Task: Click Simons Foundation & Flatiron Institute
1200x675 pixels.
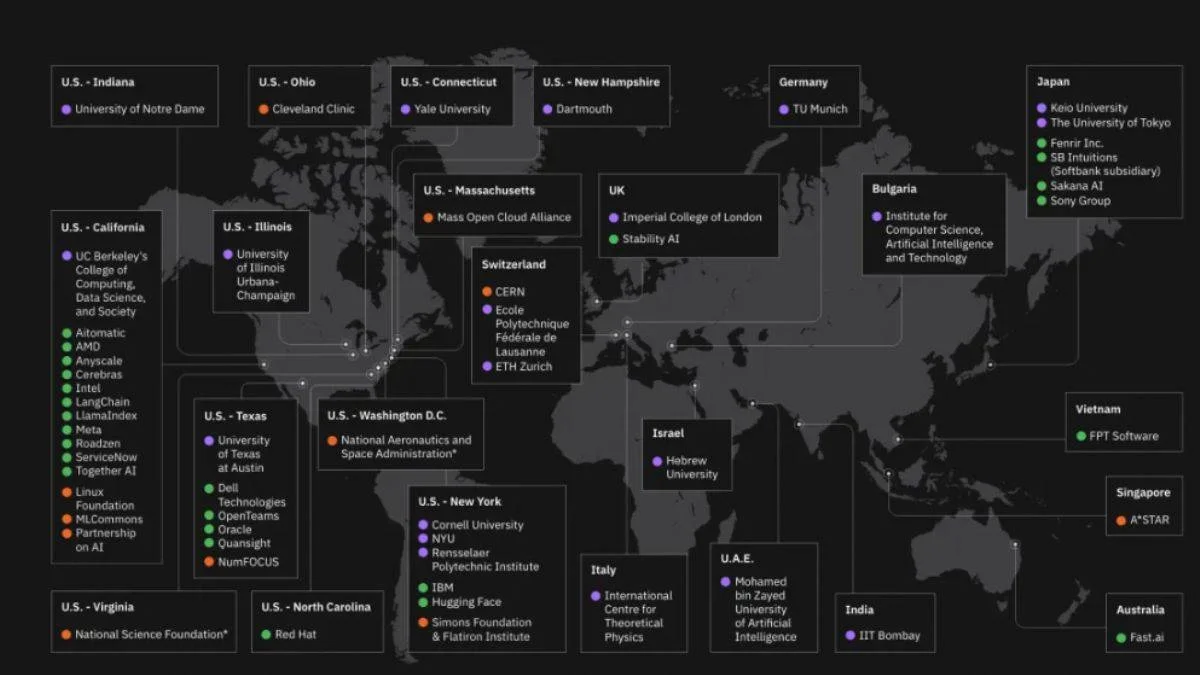Action: (x=475, y=630)
